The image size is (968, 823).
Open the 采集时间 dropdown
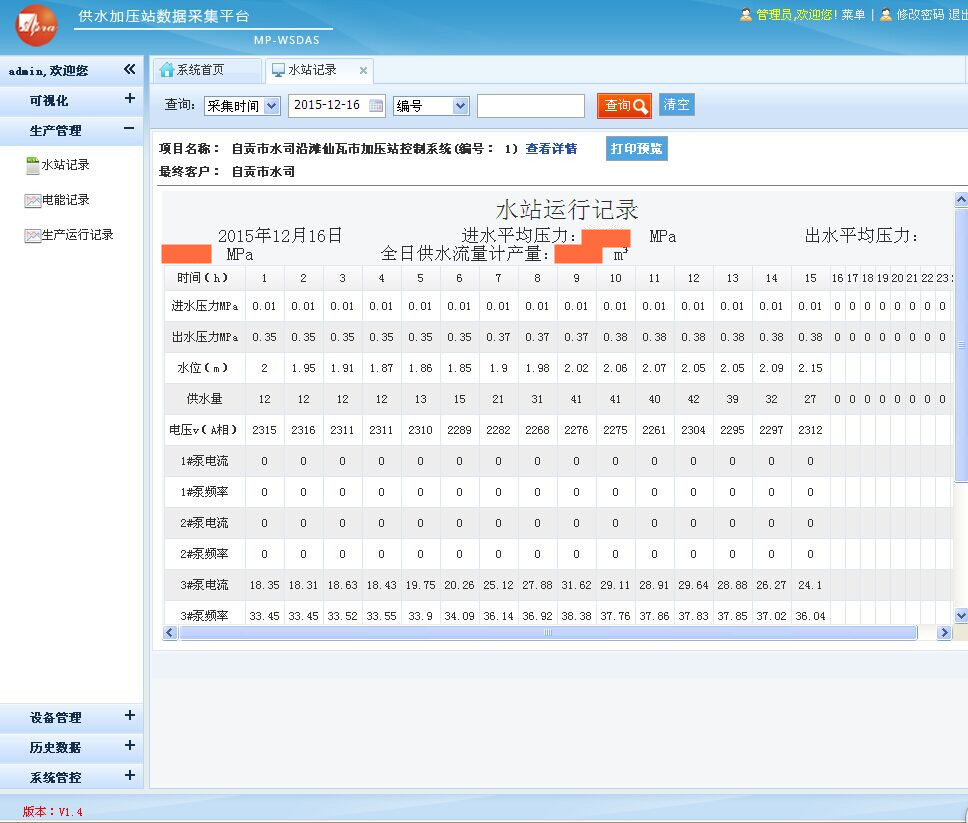point(242,106)
